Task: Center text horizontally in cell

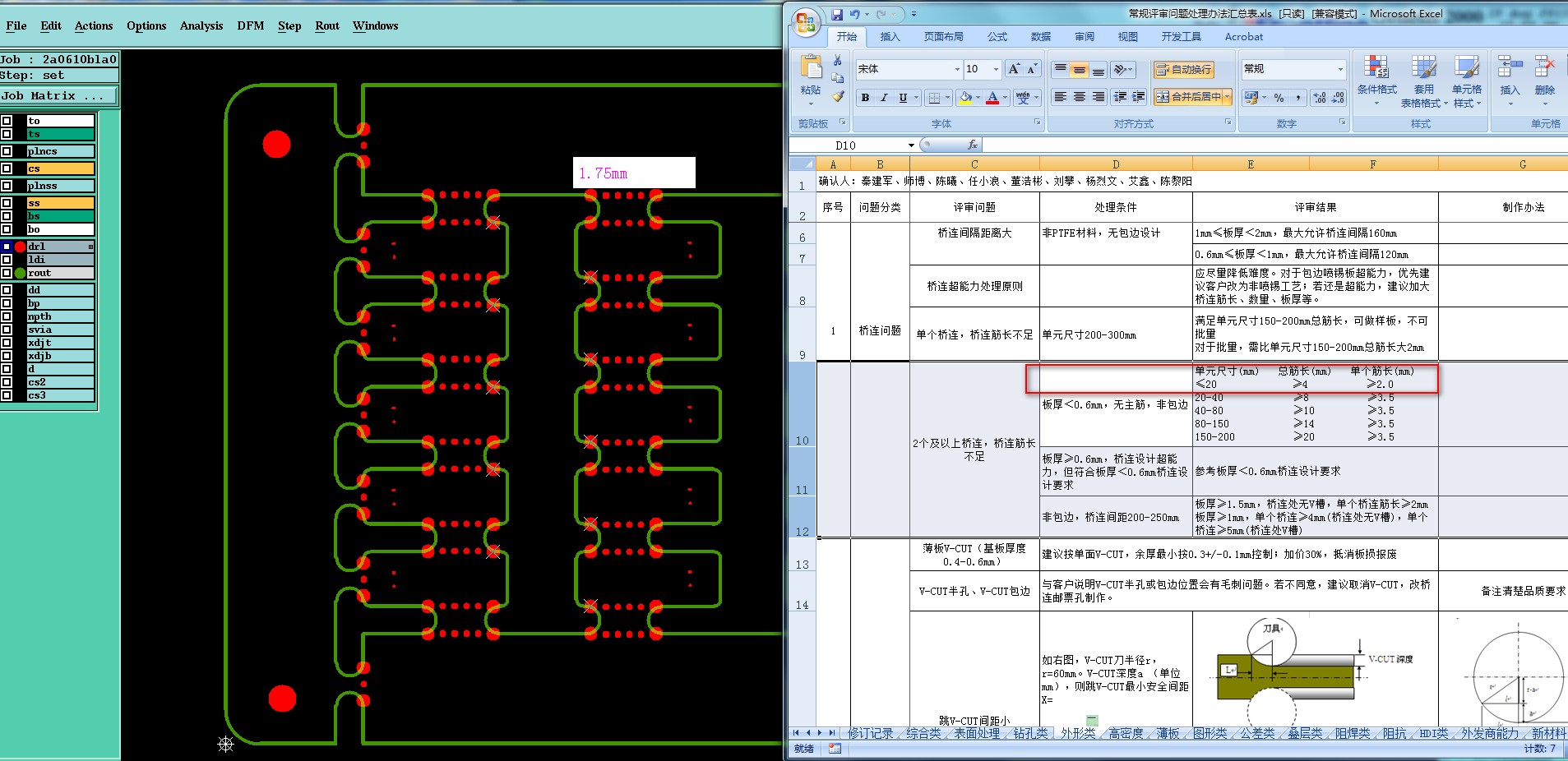Action: coord(1080,97)
